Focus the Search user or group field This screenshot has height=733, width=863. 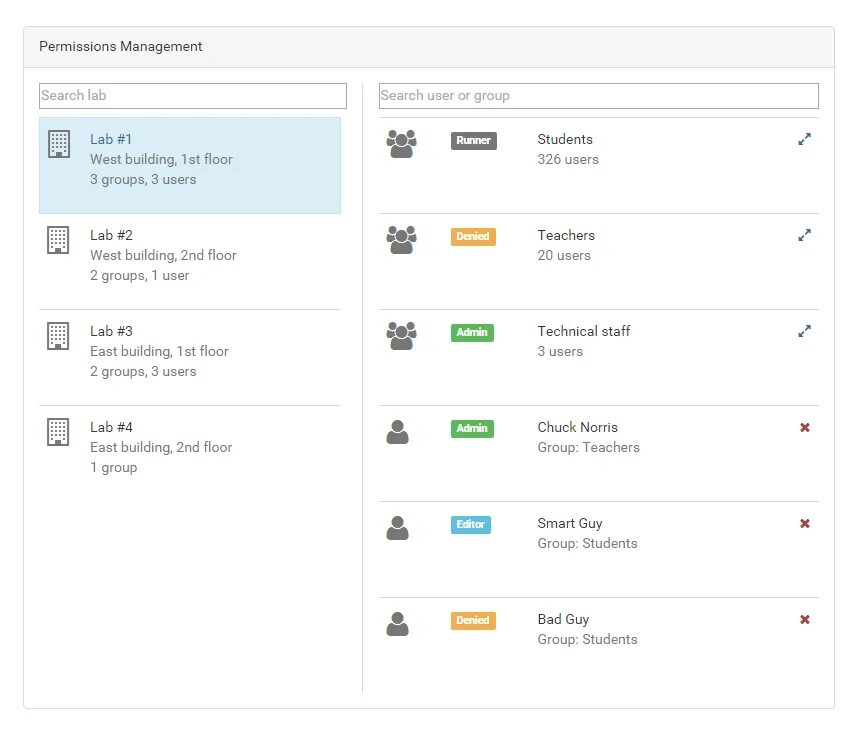(598, 96)
